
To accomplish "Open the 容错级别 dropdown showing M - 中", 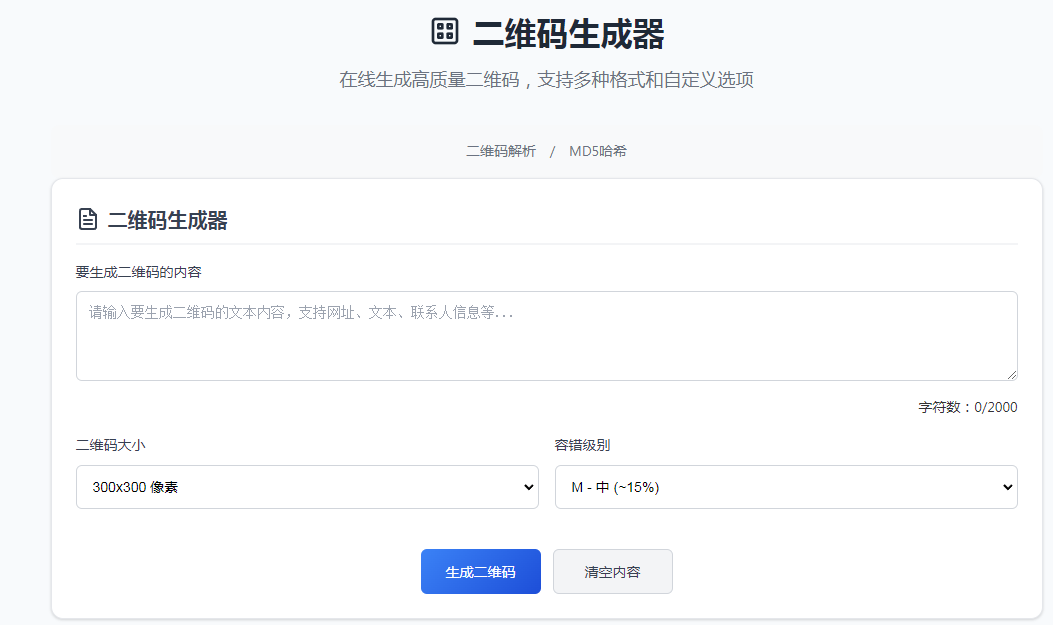I will click(x=786, y=487).
